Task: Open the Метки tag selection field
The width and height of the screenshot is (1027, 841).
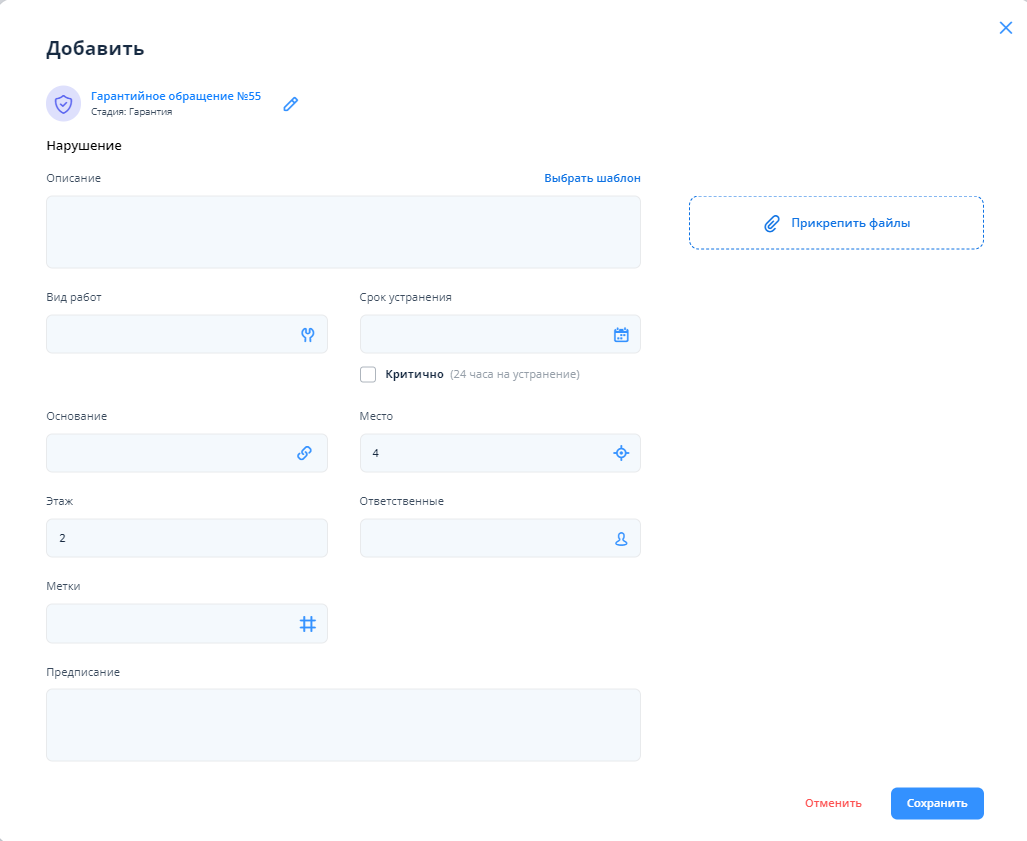Action: pyautogui.click(x=170, y=624)
